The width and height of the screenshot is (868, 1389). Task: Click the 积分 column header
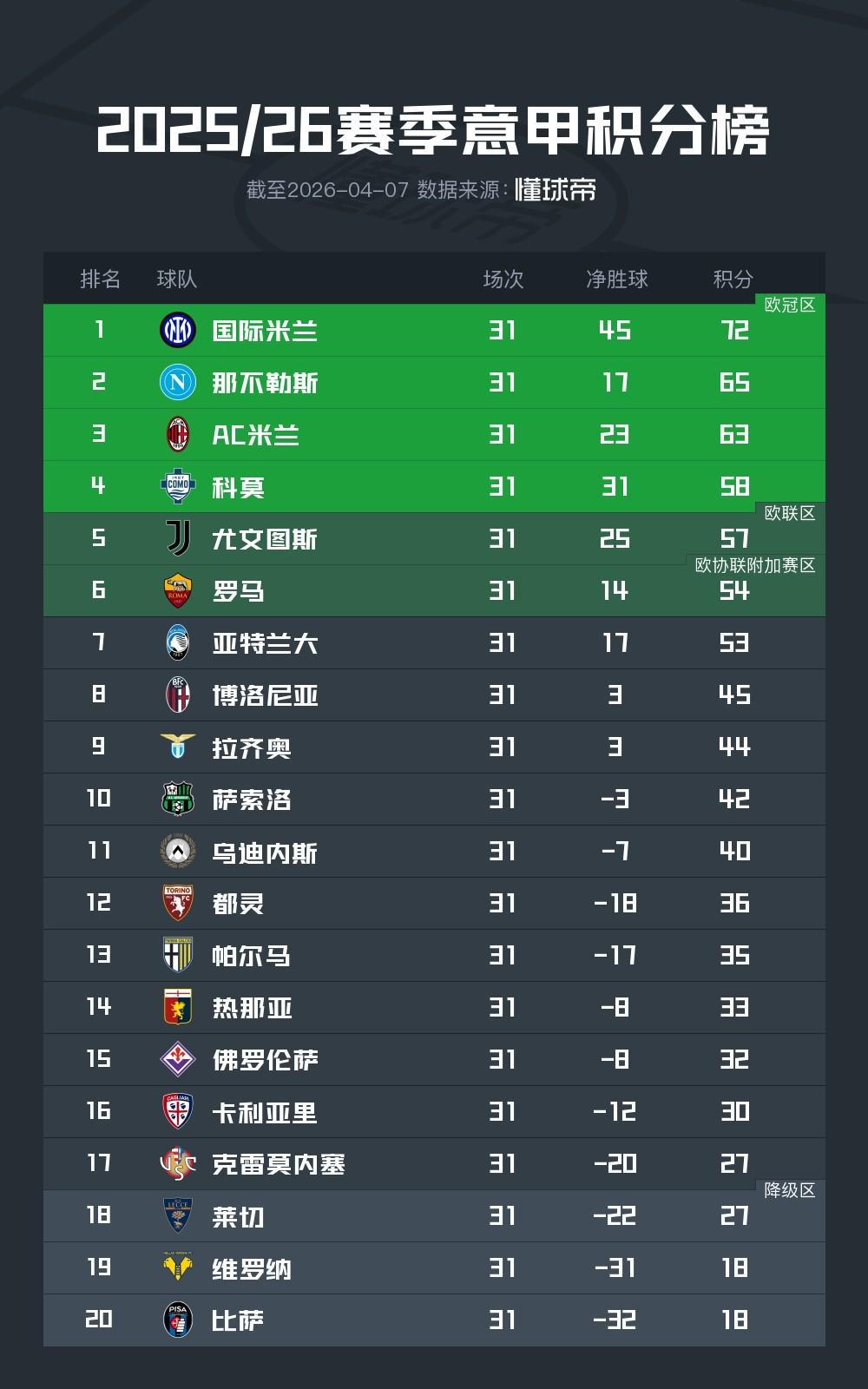click(x=733, y=279)
